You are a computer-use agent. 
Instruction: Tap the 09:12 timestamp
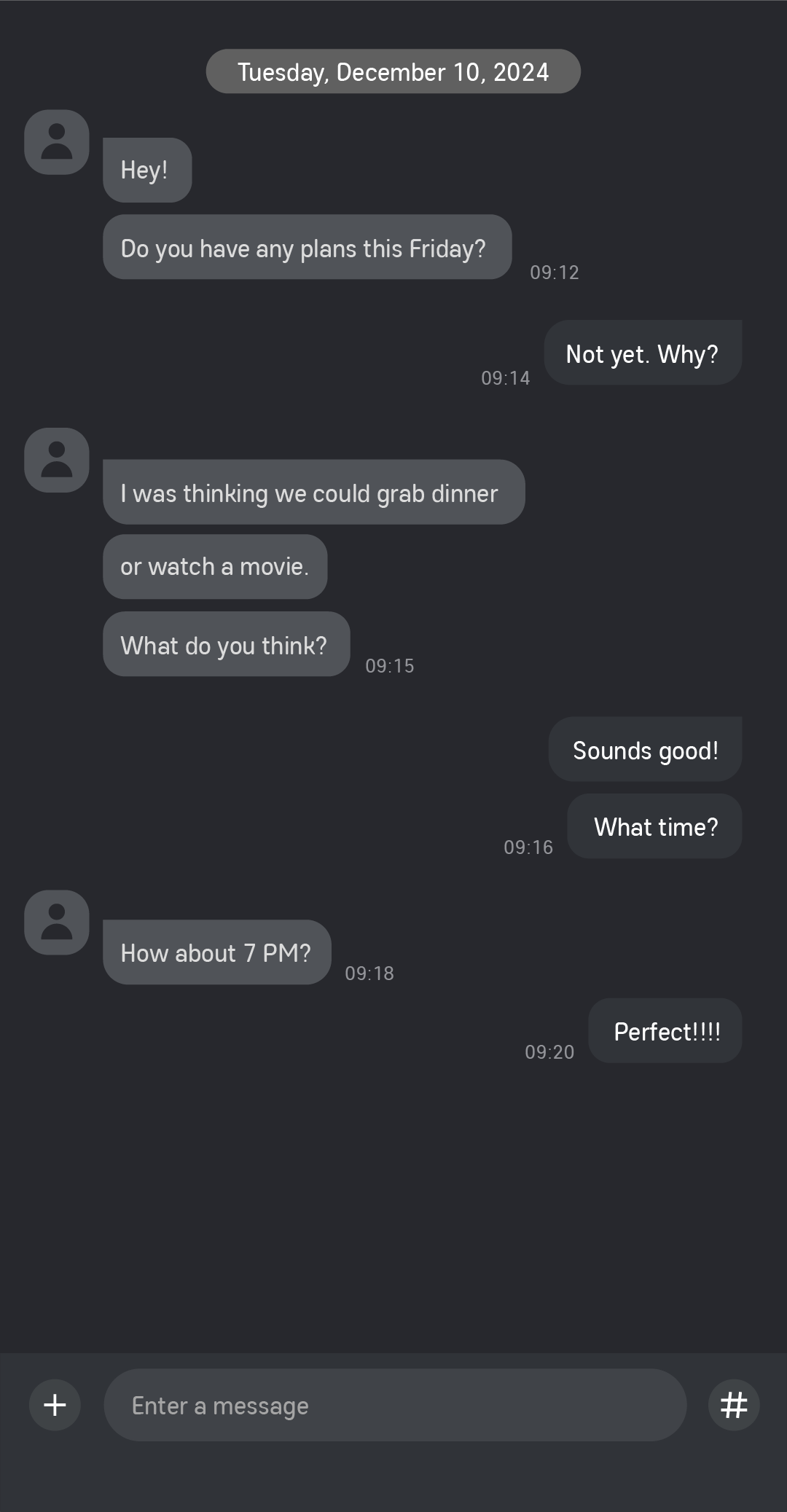[555, 273]
